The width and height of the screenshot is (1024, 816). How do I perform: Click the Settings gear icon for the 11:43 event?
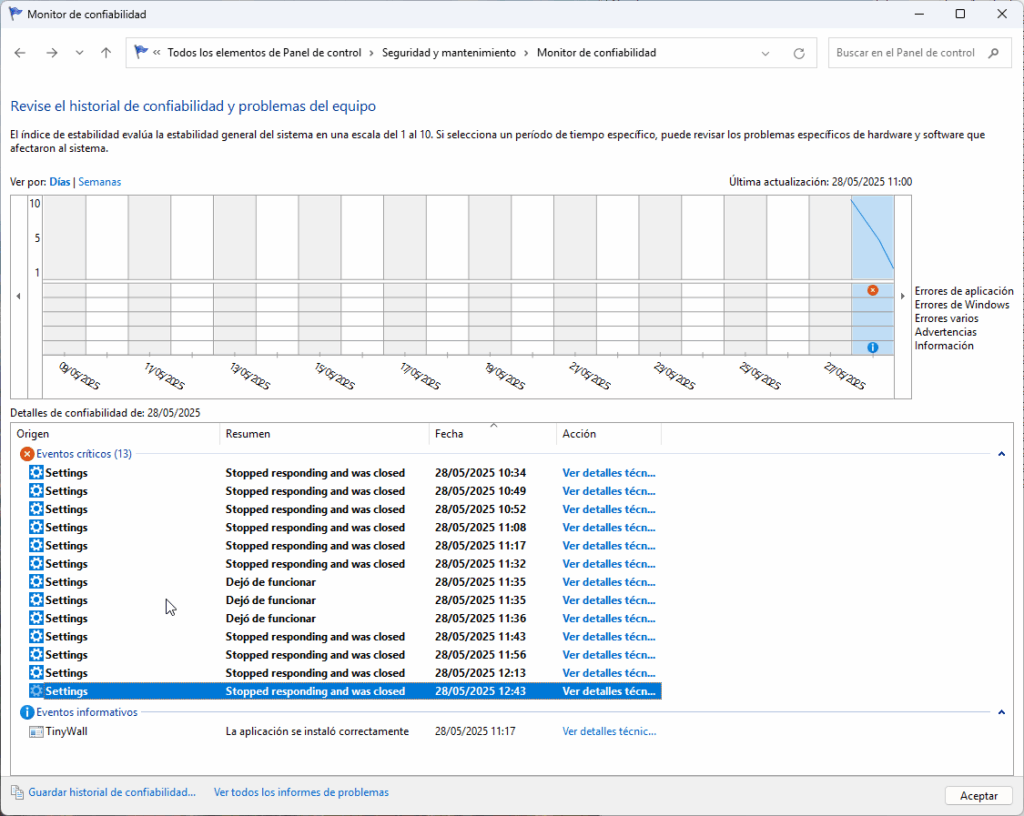point(36,636)
